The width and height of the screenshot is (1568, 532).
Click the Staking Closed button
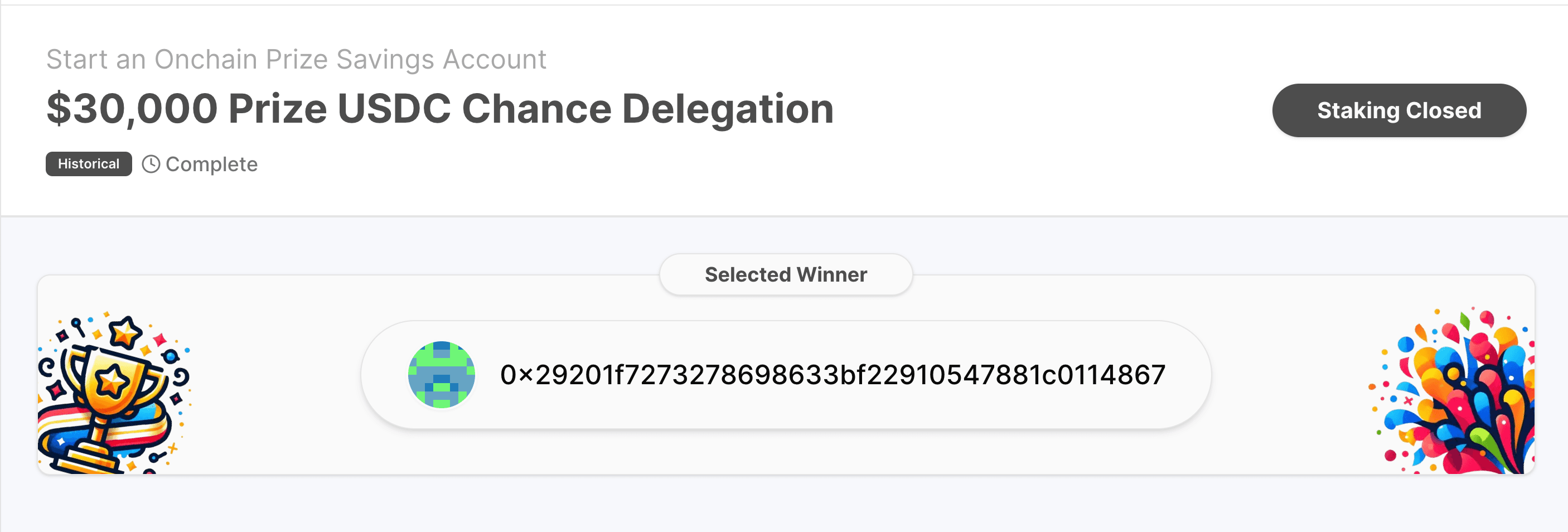(1399, 110)
